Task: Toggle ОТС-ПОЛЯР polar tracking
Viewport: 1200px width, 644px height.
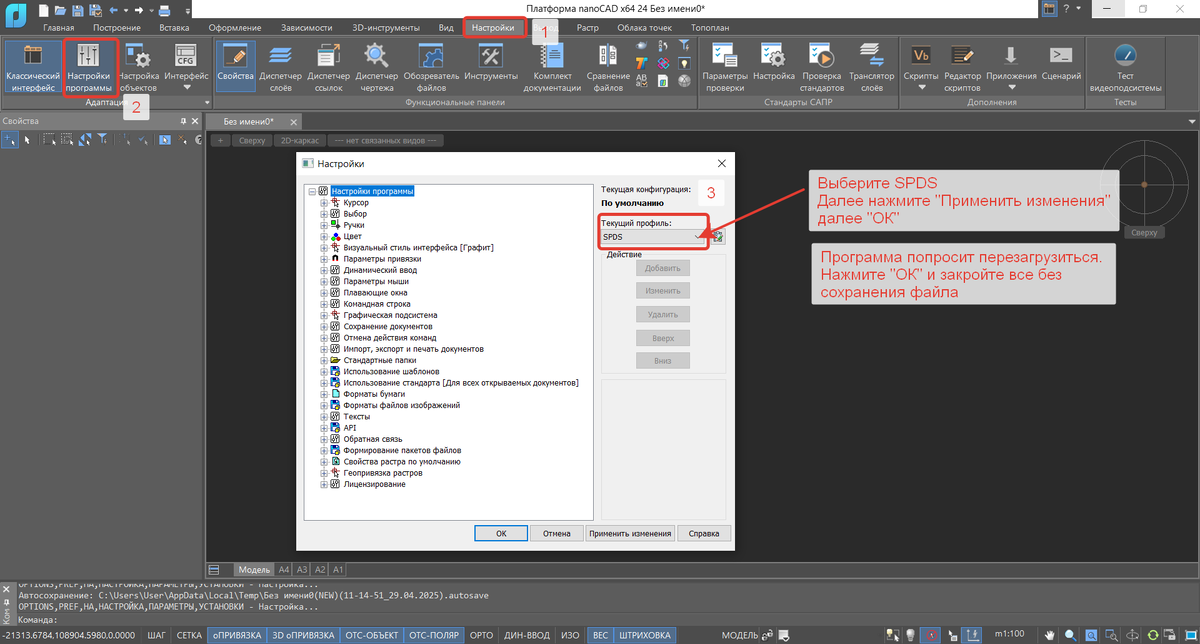Action: [x=434, y=635]
